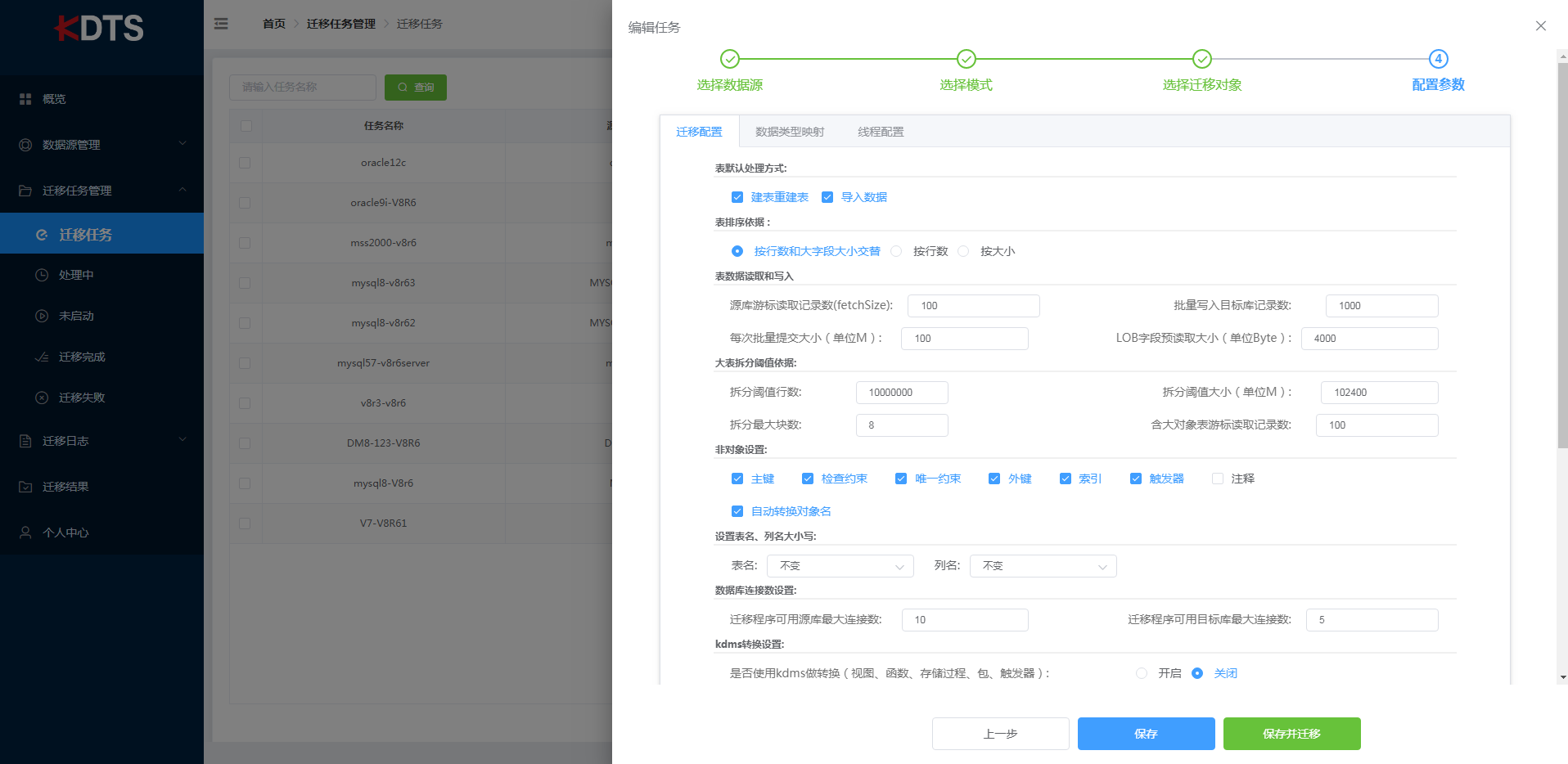Screen dimensions: 1568x764
Task: Select the 按大小 radio option
Action: click(963, 251)
